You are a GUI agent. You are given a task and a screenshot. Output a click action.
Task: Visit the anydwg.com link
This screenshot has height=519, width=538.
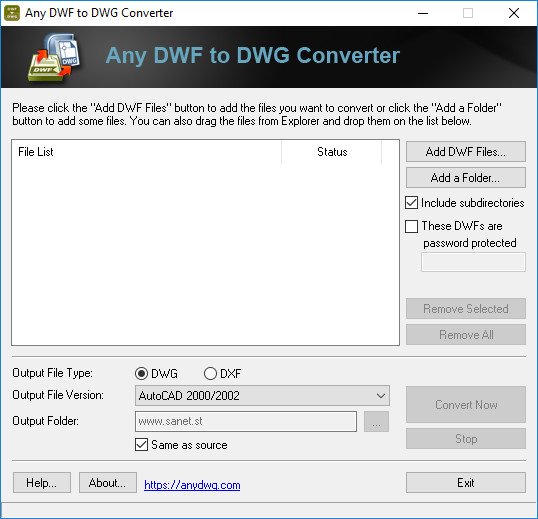tap(192, 485)
